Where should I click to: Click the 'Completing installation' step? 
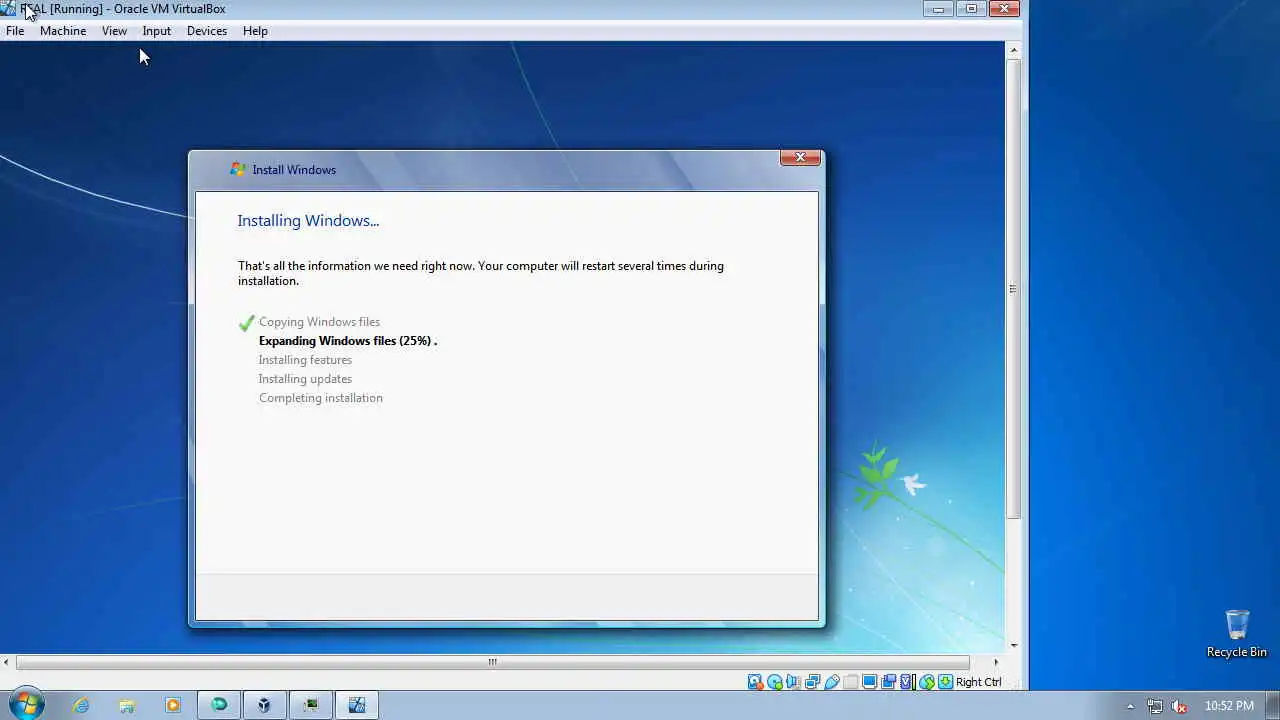(x=320, y=398)
